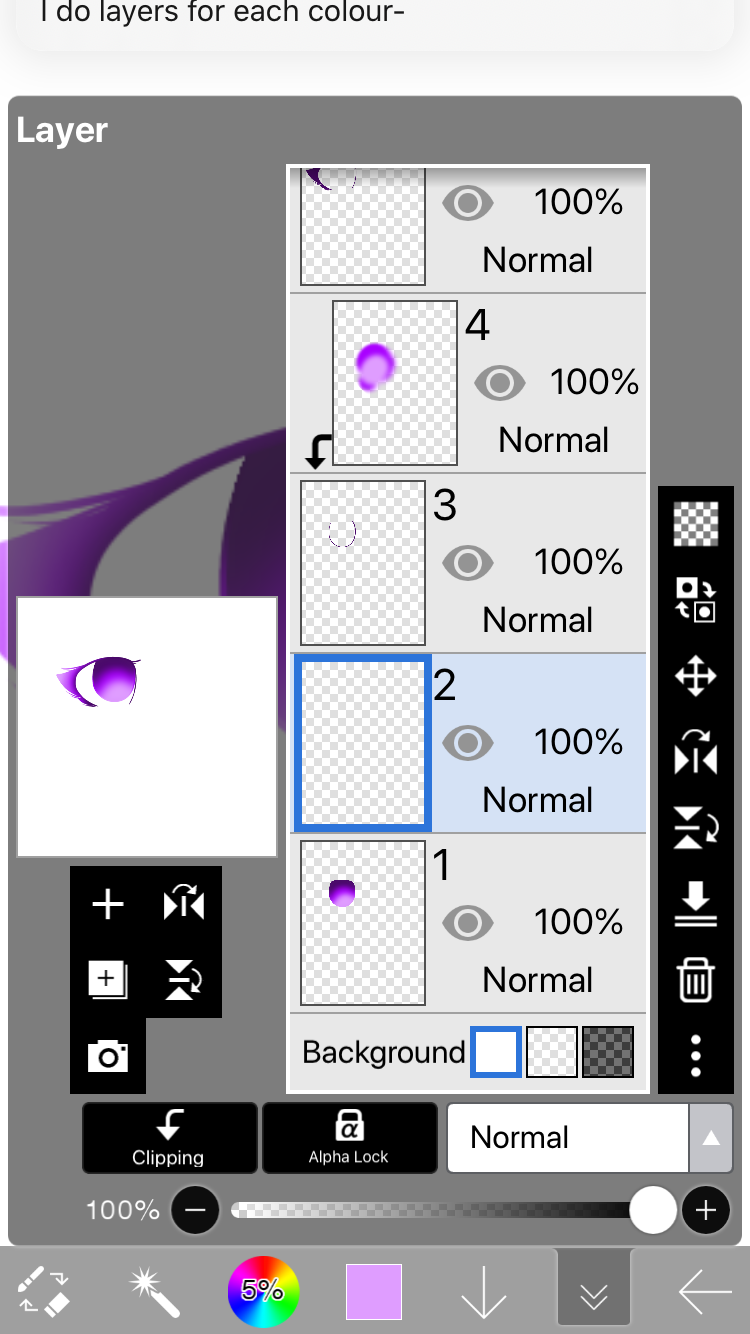Open the pink current color swatch
750x1334 pixels.
[x=374, y=1292]
